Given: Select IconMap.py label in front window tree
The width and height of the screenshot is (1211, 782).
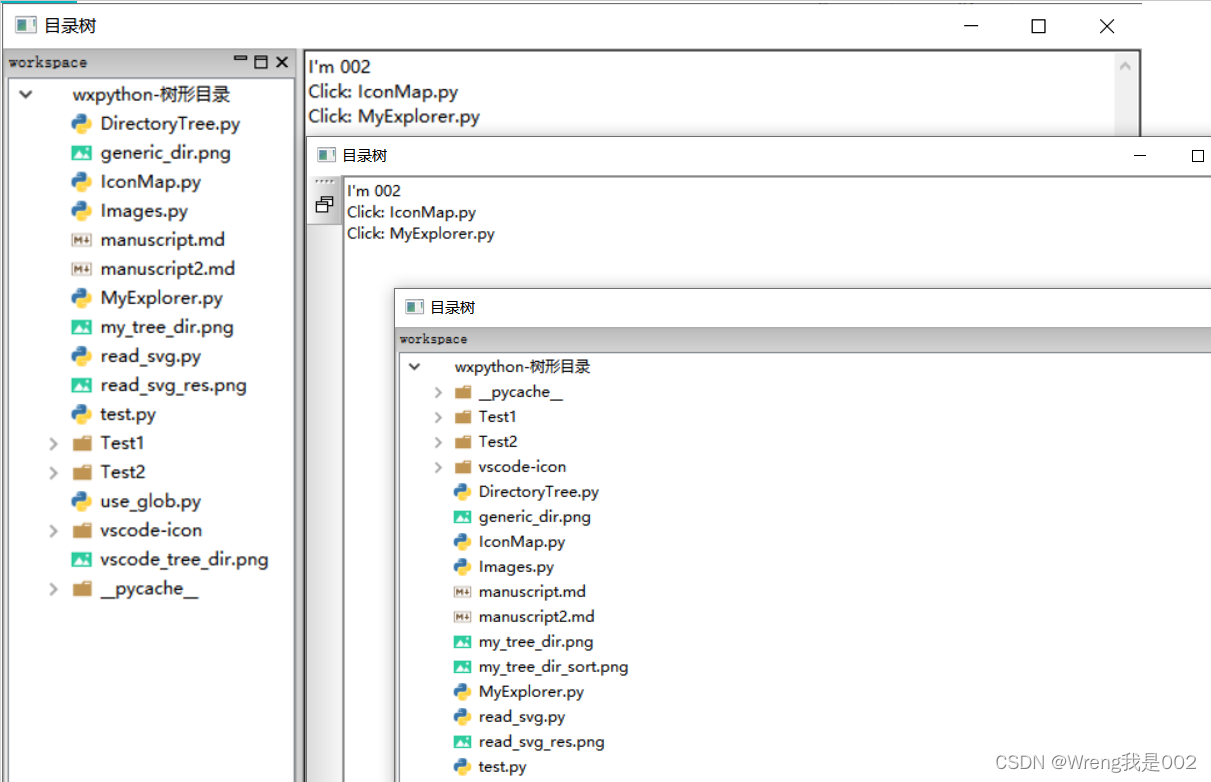Looking at the screenshot, I should [x=522, y=542].
